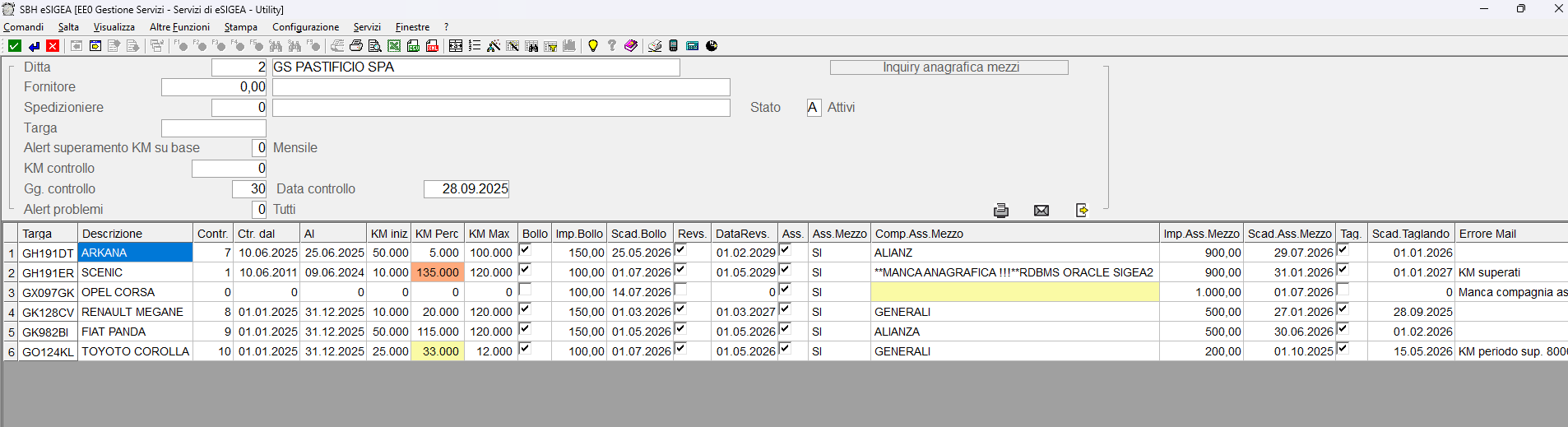Click the green checkmark confirm icon
Image resolution: width=1568 pixels, height=427 pixels.
15,46
